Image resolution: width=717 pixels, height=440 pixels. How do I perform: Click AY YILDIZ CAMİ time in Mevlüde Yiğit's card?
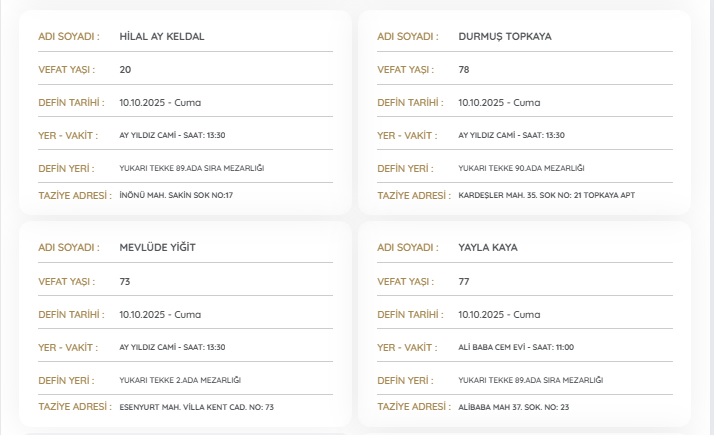(172, 347)
